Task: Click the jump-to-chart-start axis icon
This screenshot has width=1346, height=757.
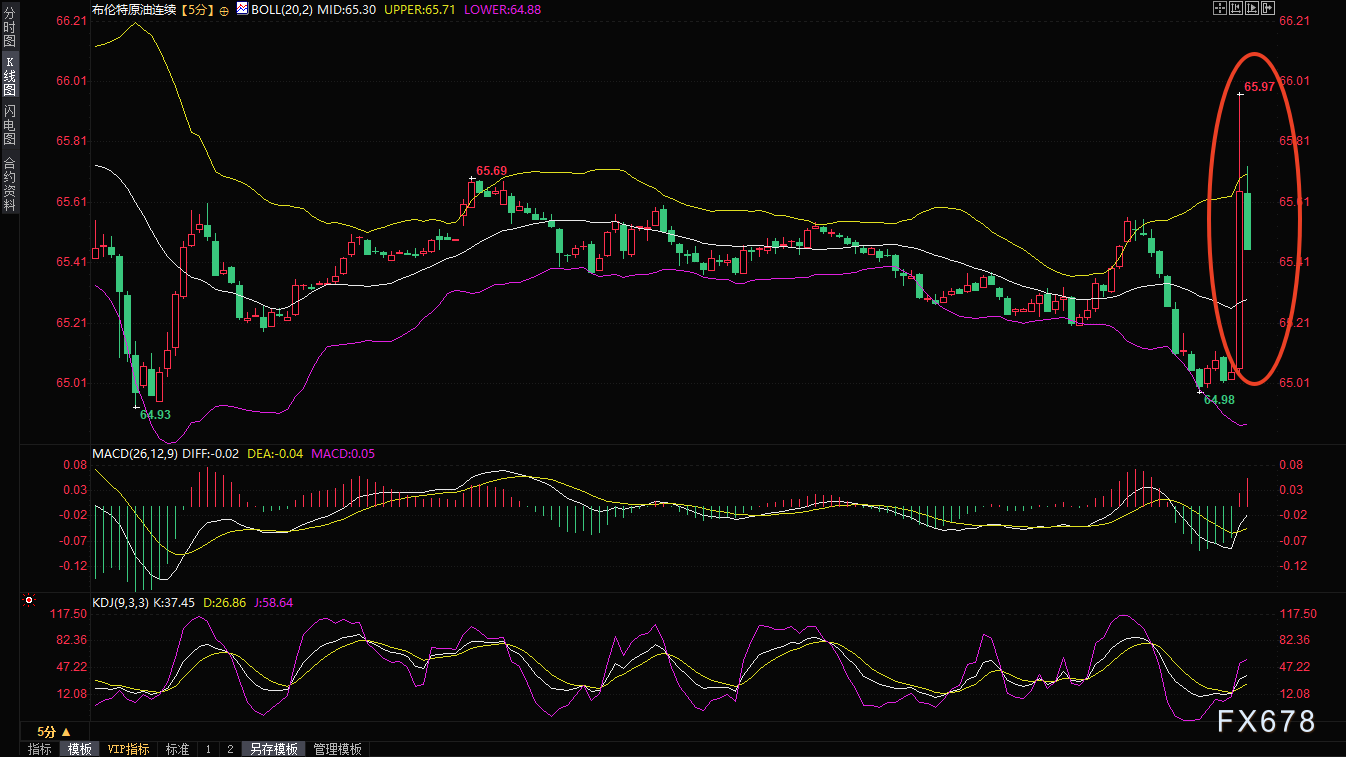Action: click(1235, 8)
